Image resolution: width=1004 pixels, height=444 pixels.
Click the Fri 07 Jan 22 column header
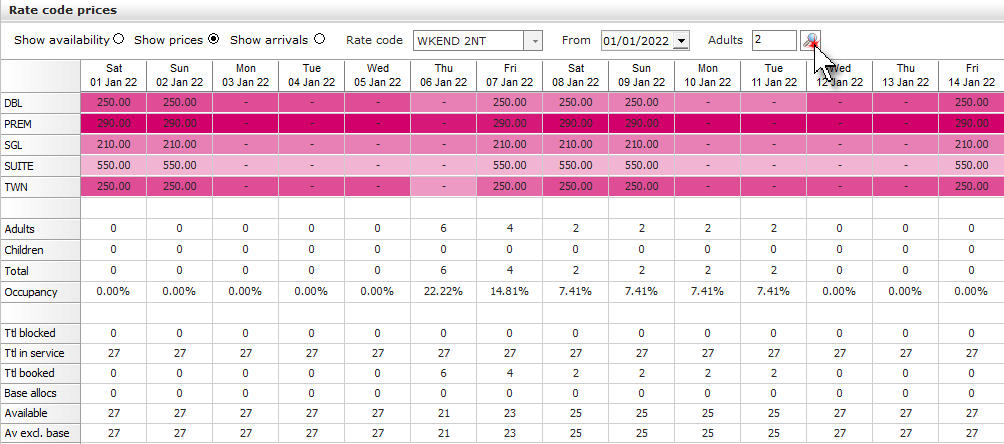click(510, 76)
